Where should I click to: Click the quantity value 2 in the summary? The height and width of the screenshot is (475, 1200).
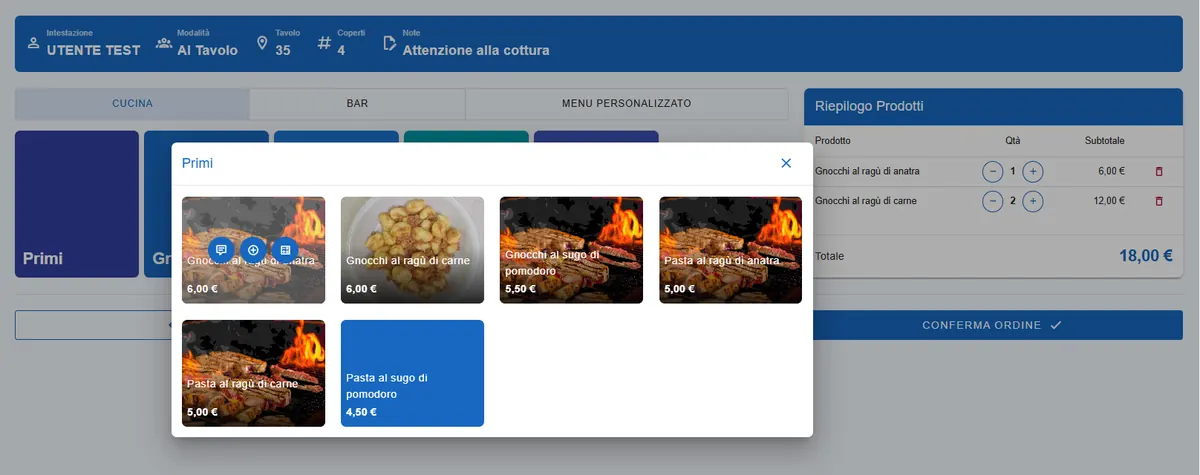click(x=1013, y=201)
